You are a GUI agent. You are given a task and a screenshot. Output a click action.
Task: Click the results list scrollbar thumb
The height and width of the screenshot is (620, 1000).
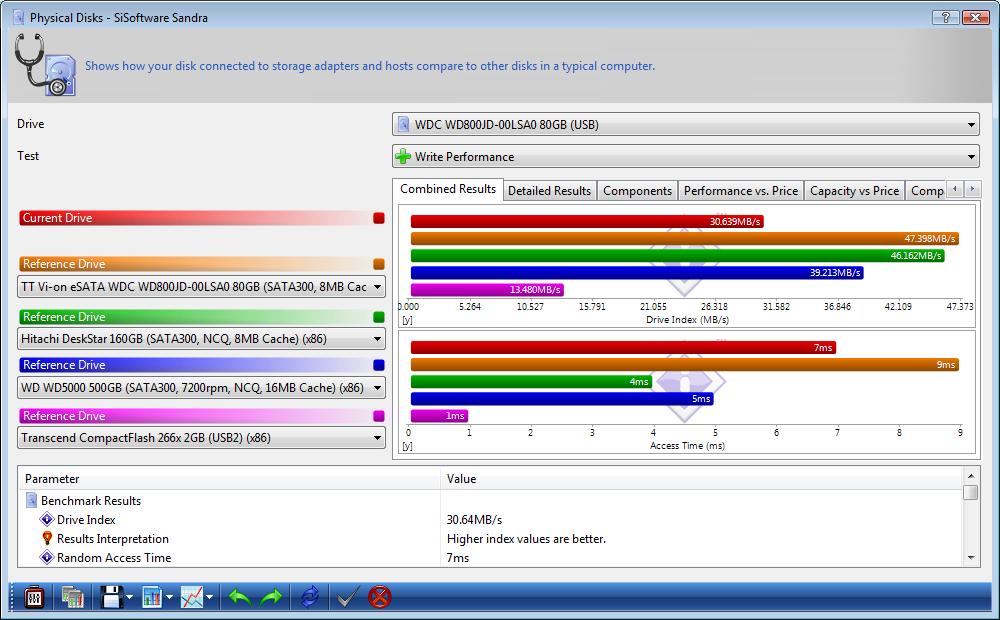(971, 492)
